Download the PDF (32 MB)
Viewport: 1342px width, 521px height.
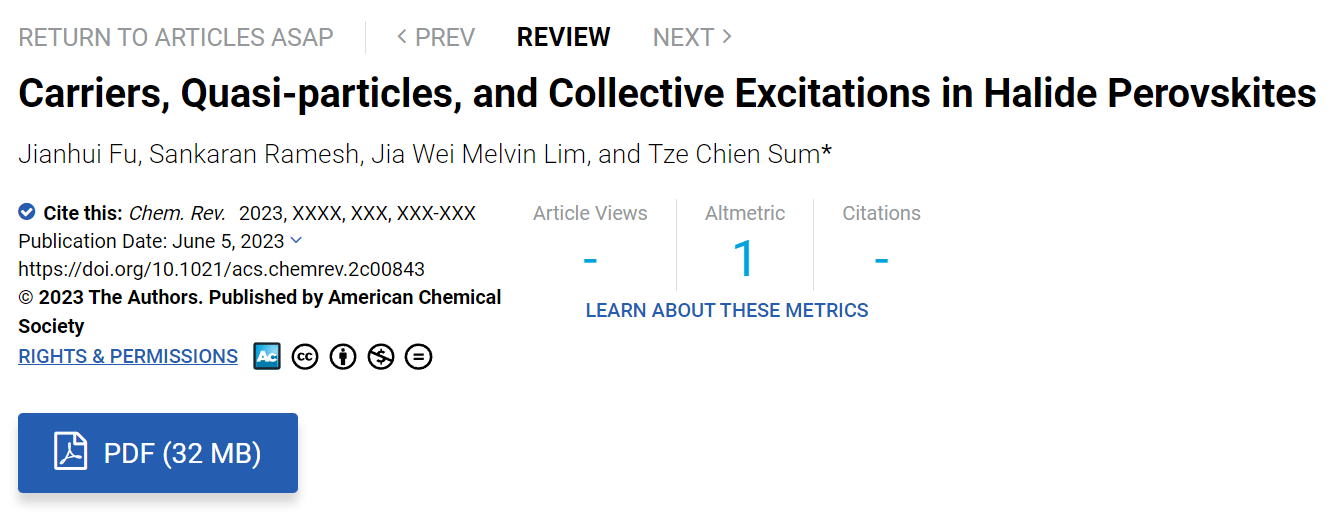pyautogui.click(x=158, y=453)
